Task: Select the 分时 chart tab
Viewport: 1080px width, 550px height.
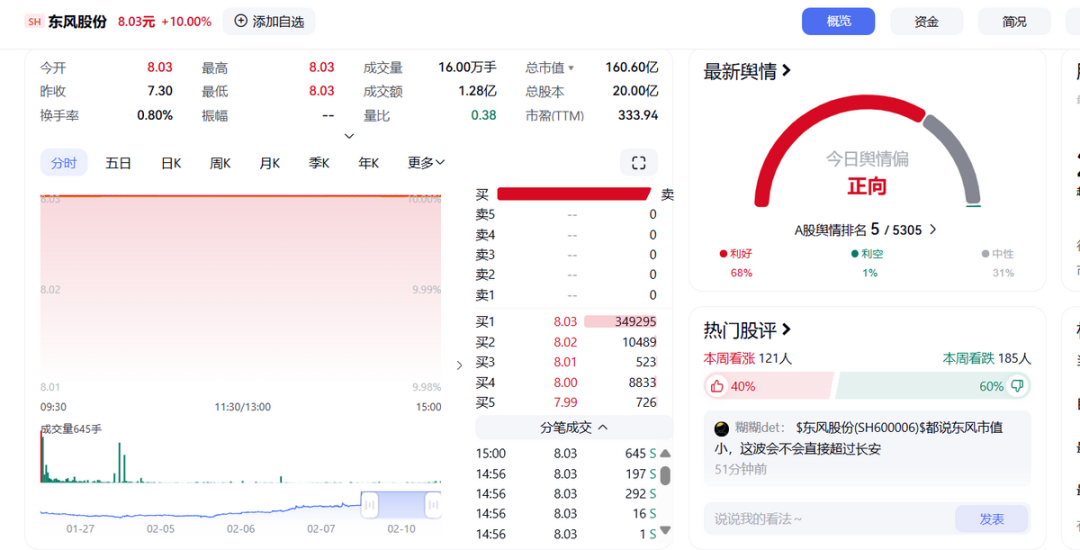Action: coord(63,163)
